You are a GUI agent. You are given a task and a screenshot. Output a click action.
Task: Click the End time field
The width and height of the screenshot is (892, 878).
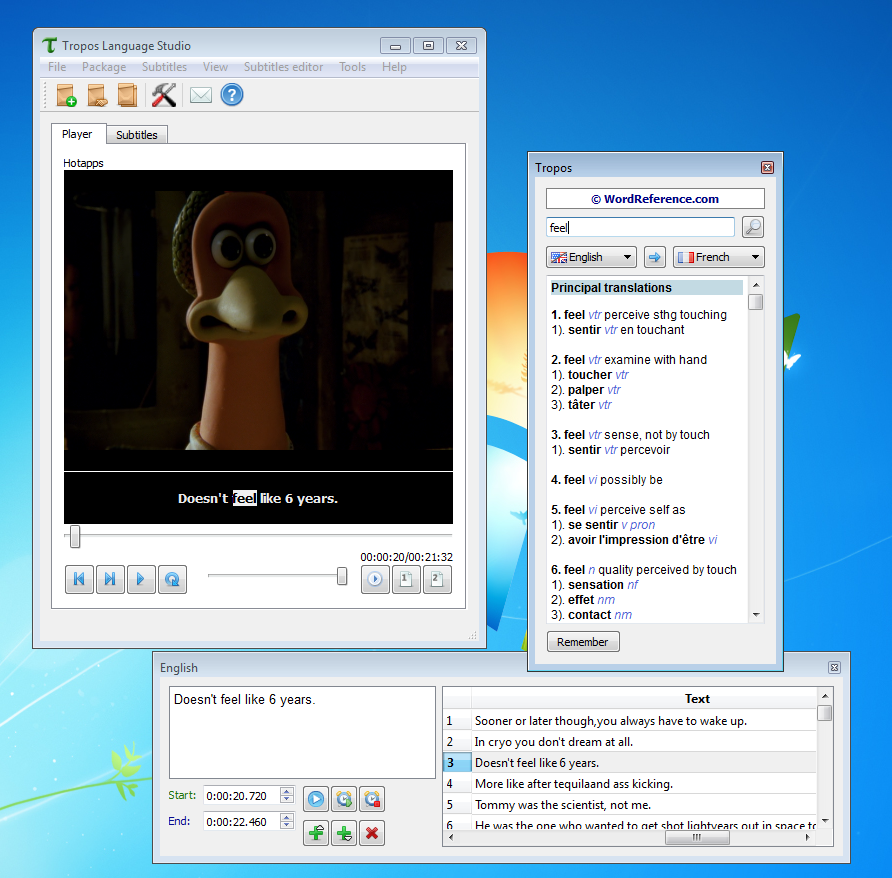pyautogui.click(x=242, y=822)
